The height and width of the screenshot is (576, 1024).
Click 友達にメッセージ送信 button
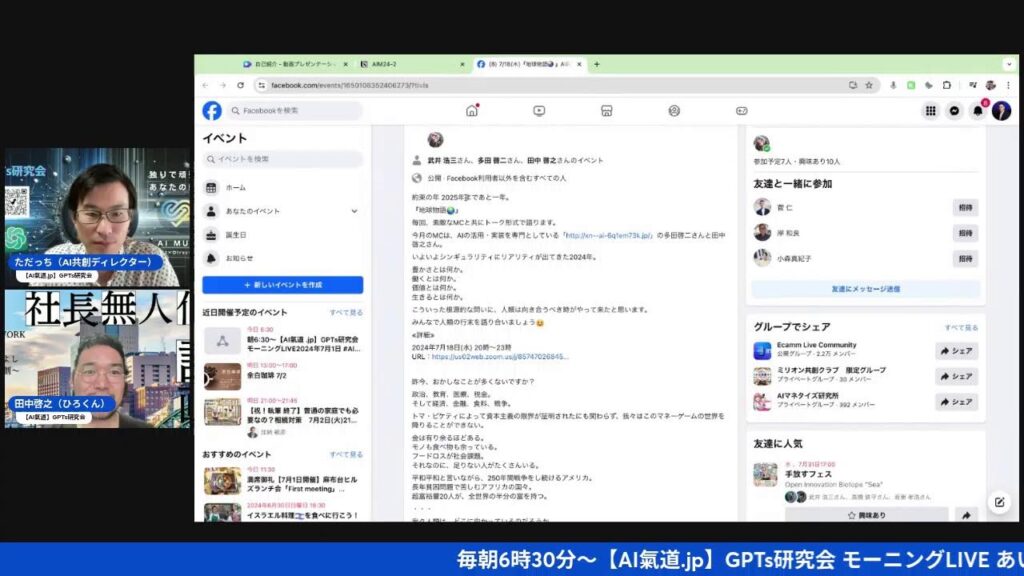[865, 289]
